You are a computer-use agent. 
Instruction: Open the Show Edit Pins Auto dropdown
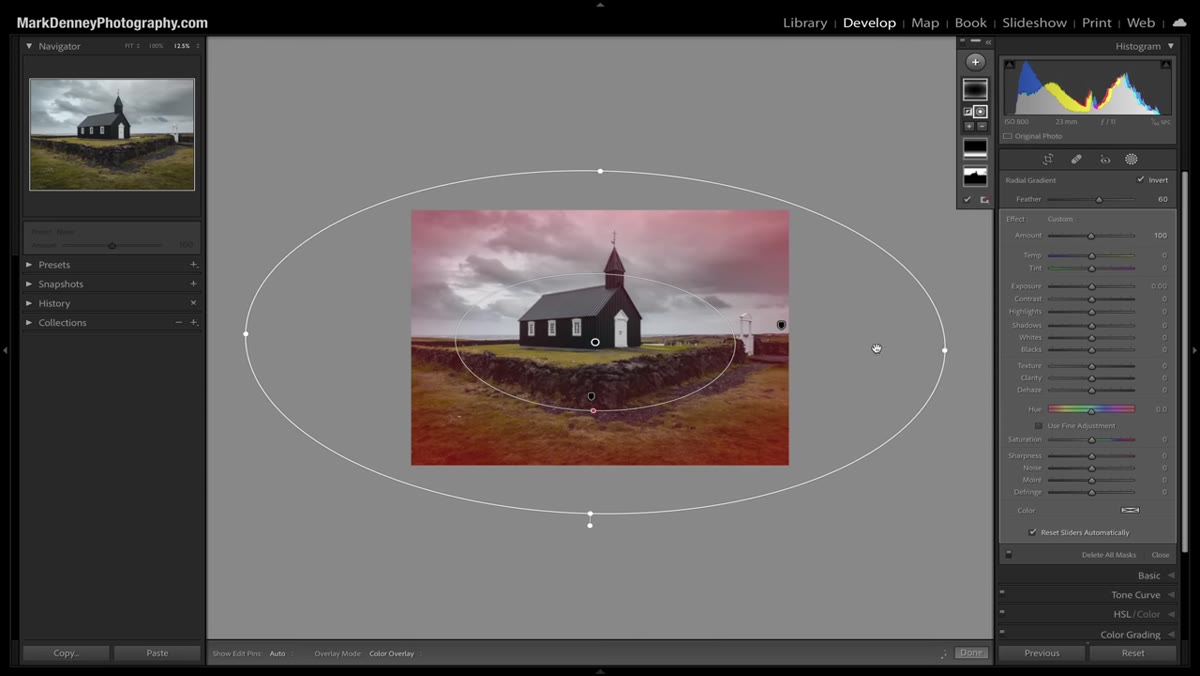279,653
